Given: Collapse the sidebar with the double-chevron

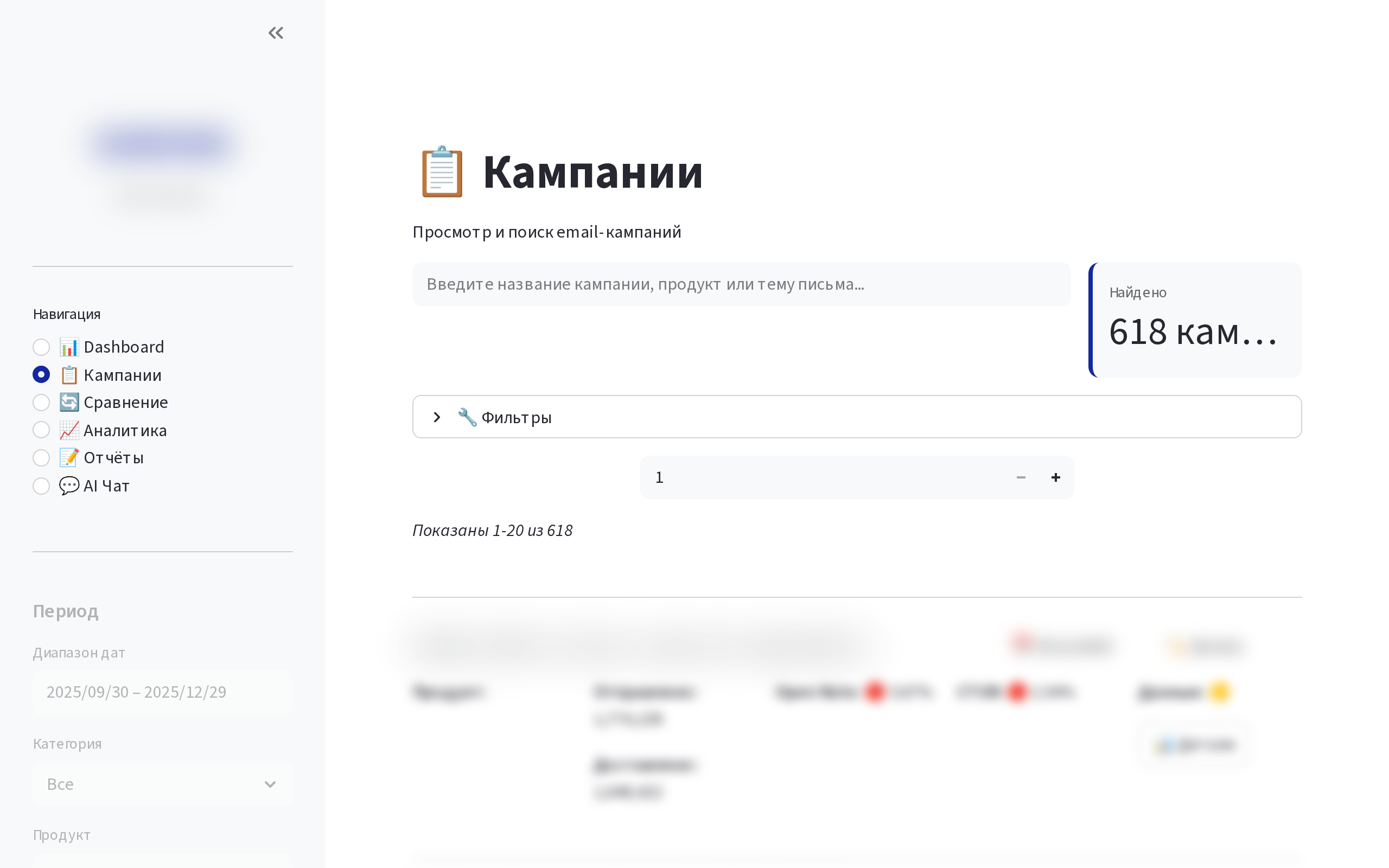Looking at the screenshot, I should click(x=276, y=33).
